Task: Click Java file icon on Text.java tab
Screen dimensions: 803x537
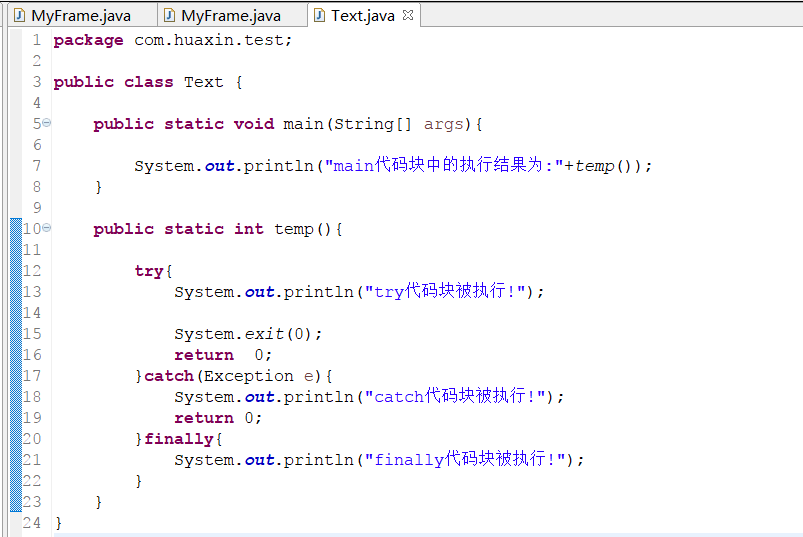Action: (x=320, y=16)
